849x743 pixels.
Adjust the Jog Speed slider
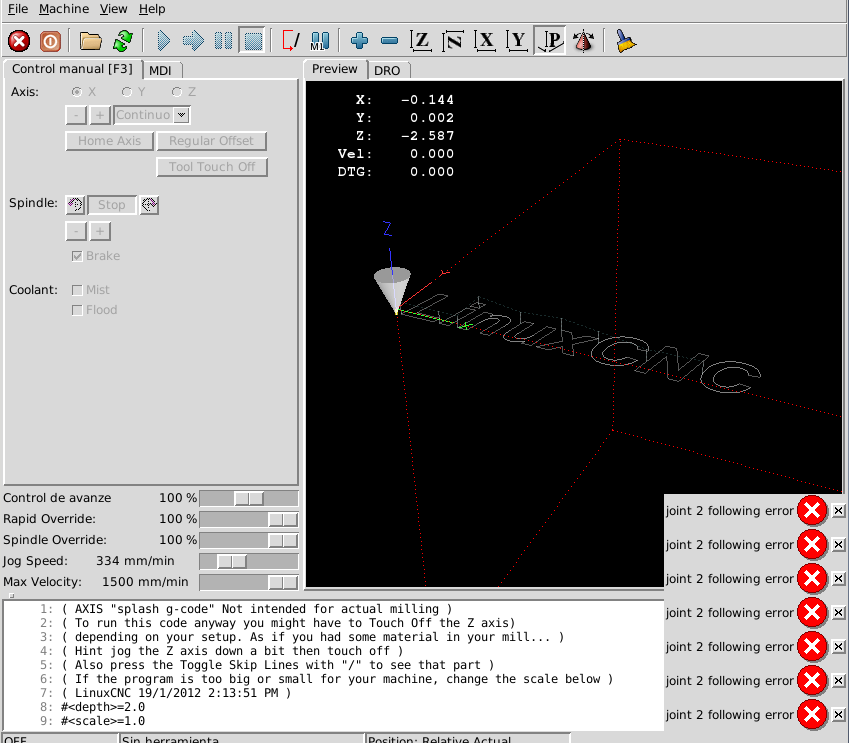(x=232, y=561)
